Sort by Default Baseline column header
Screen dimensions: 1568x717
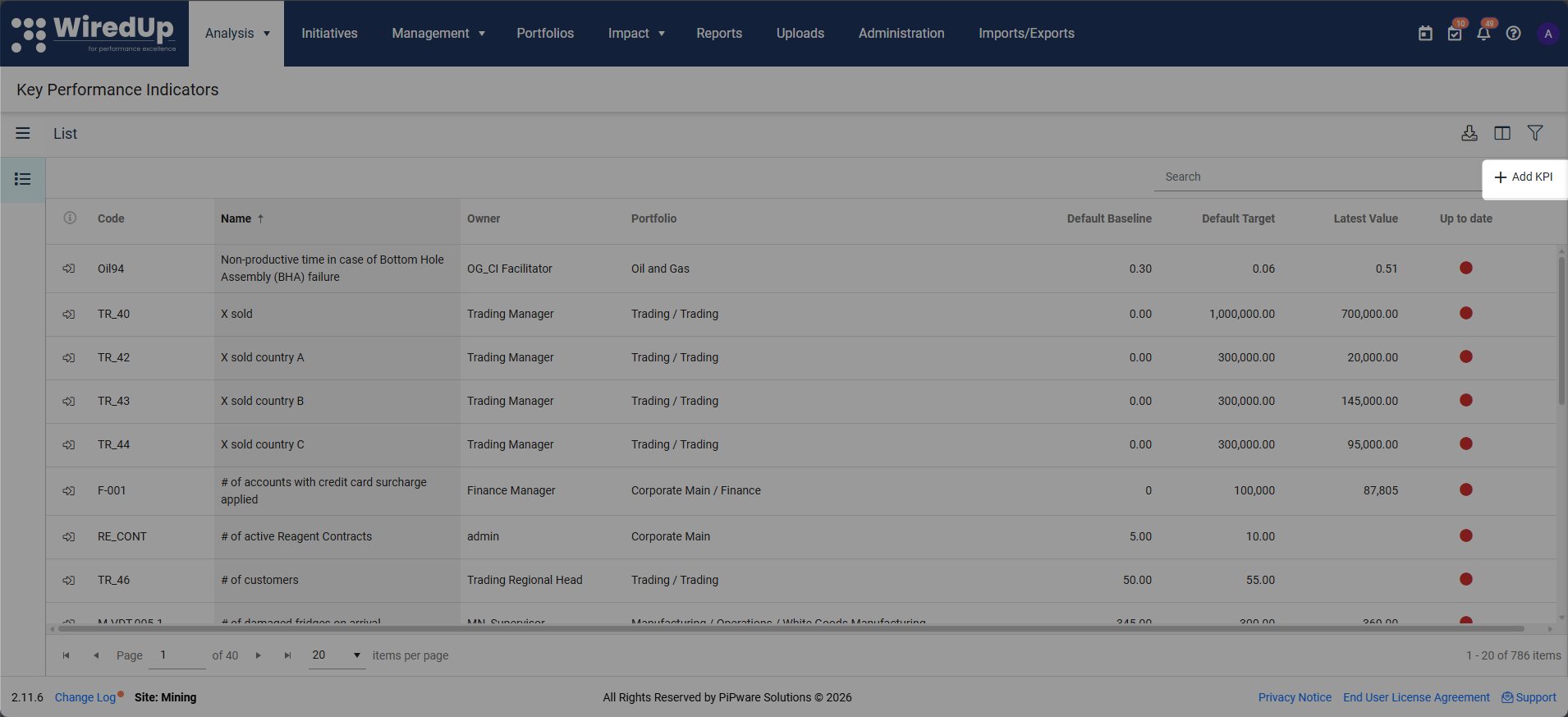(1109, 218)
